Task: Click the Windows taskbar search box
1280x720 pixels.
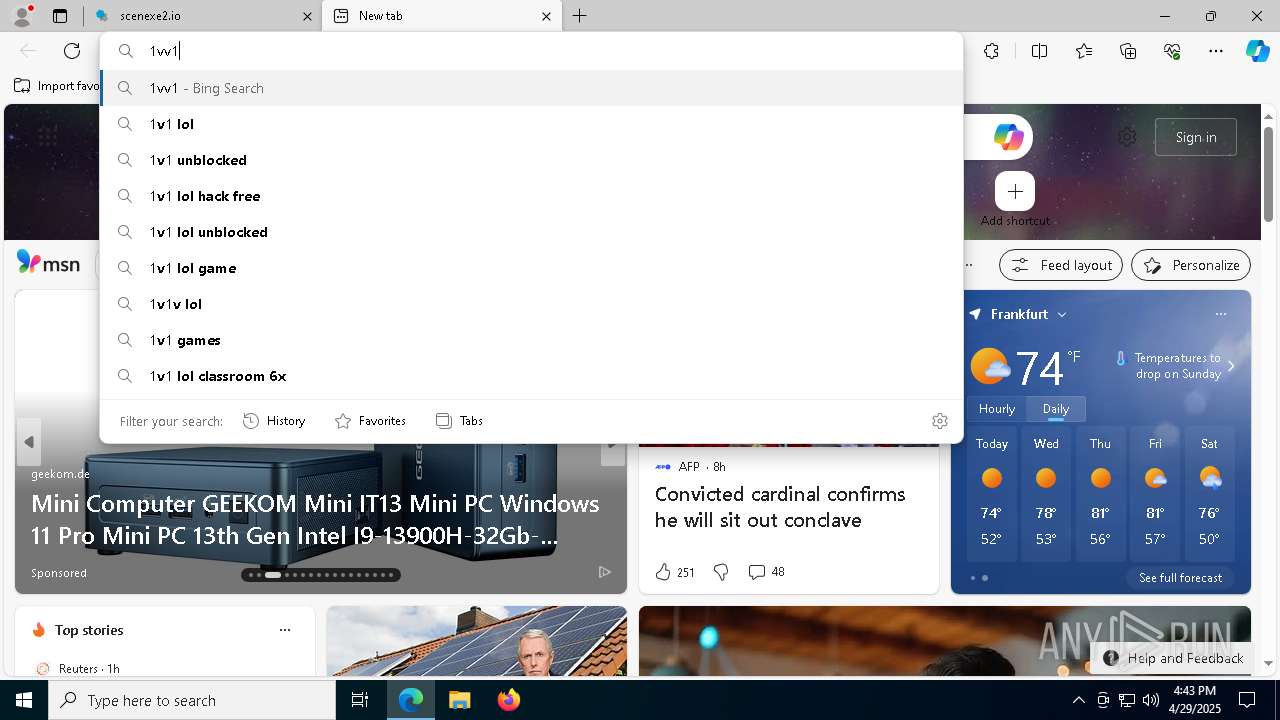Action: [x=192, y=700]
